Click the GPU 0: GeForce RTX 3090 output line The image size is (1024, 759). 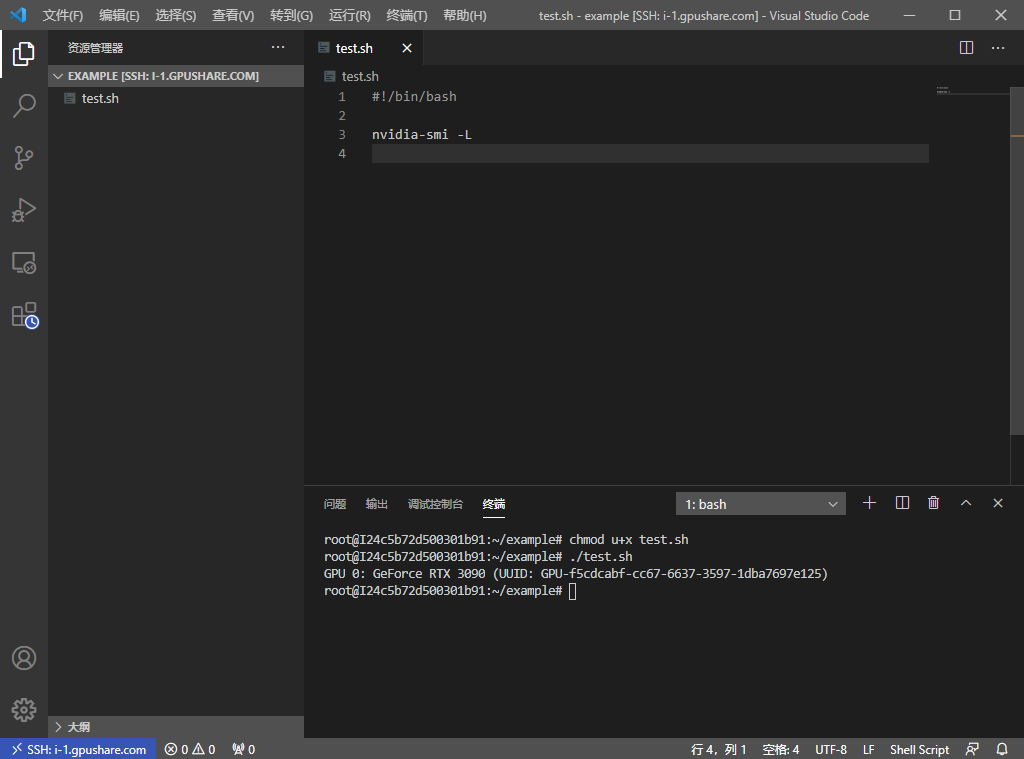575,573
